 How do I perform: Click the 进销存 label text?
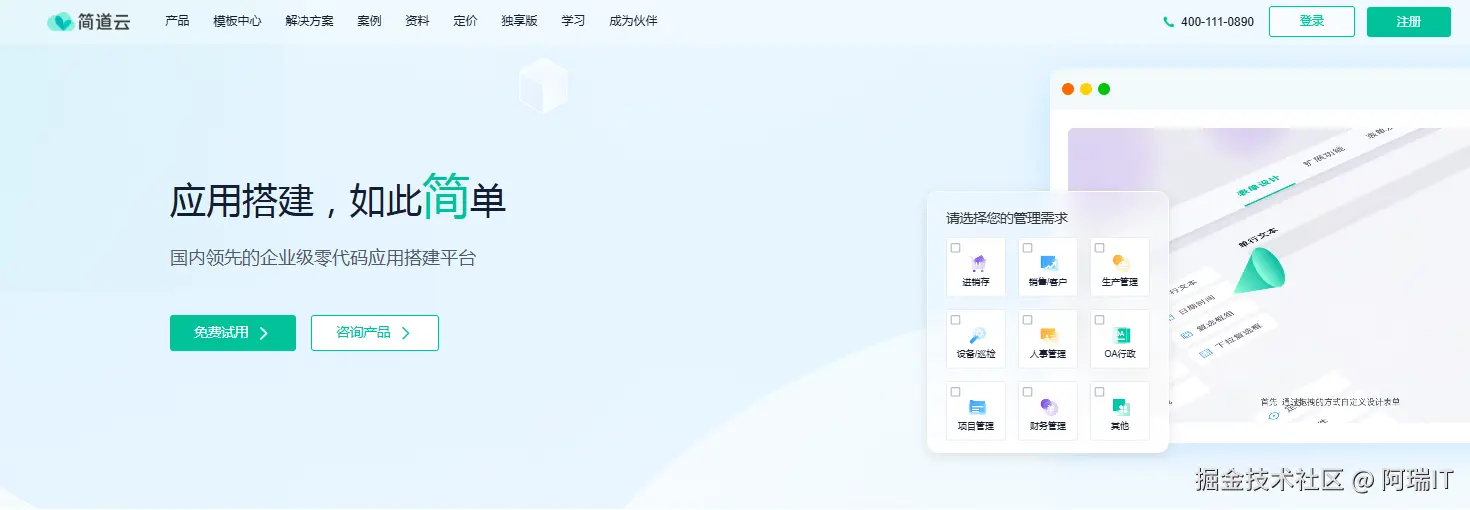[976, 283]
